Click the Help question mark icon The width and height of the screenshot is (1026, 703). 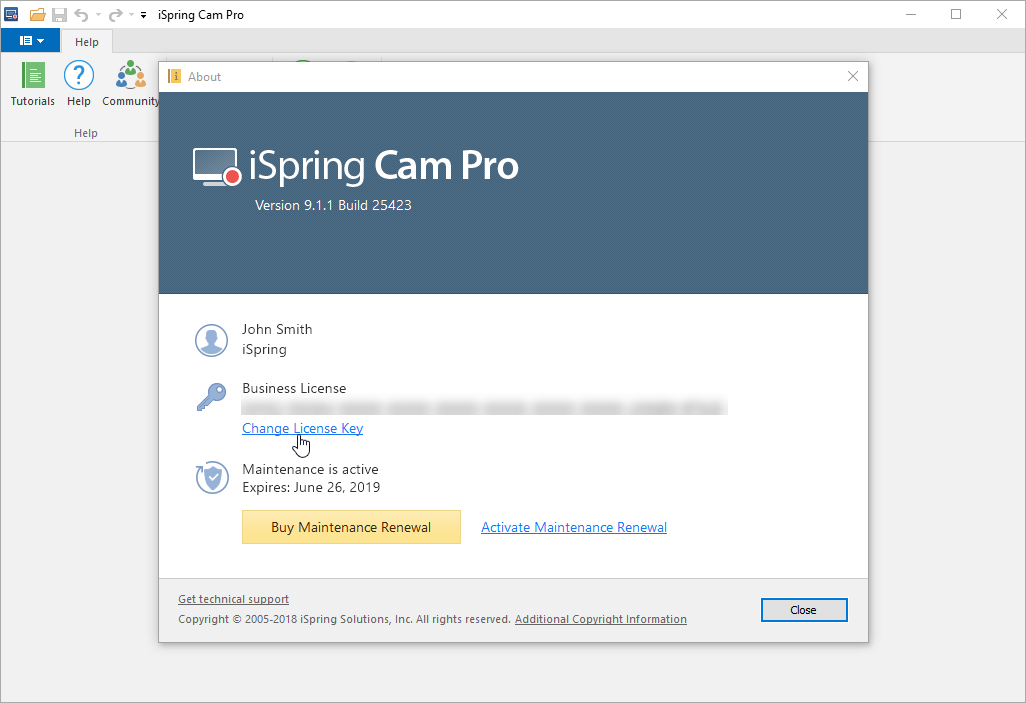79,83
